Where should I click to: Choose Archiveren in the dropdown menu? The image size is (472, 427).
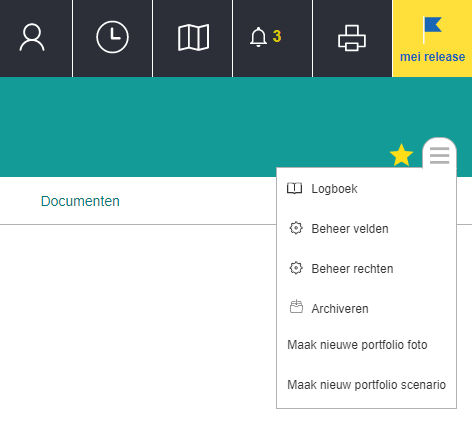point(340,309)
